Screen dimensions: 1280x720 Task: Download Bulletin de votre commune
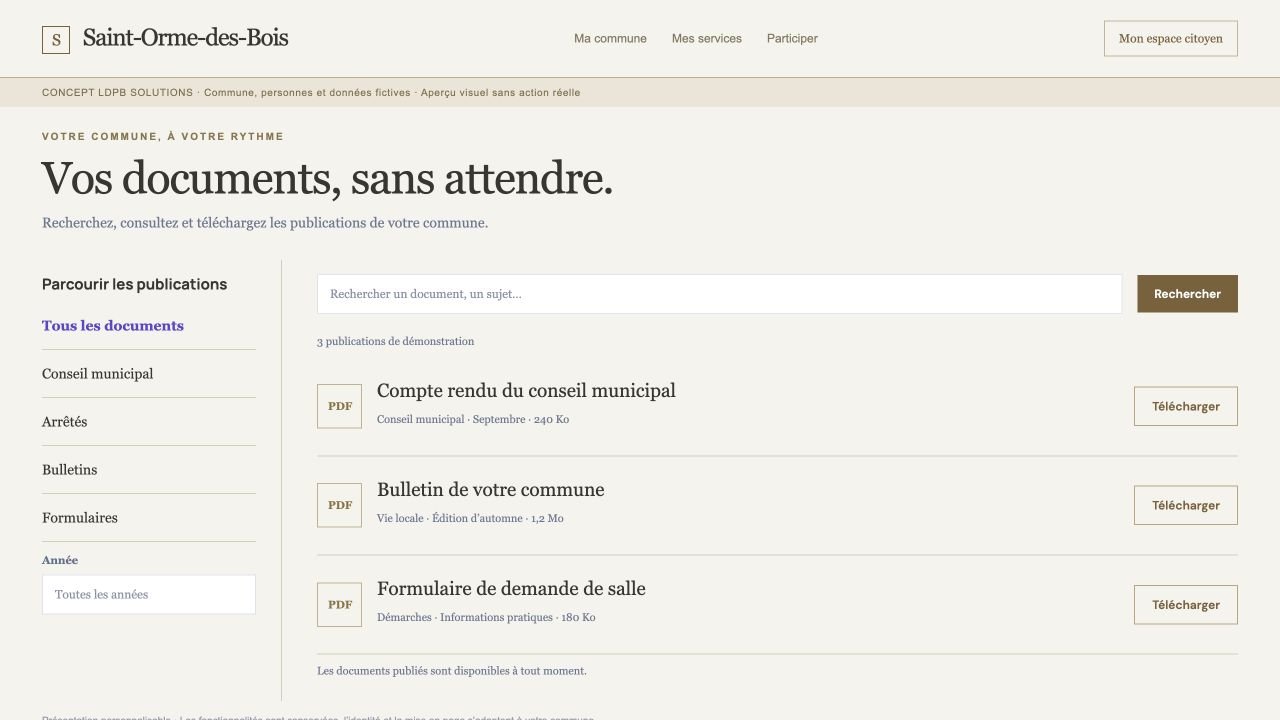click(x=1186, y=505)
